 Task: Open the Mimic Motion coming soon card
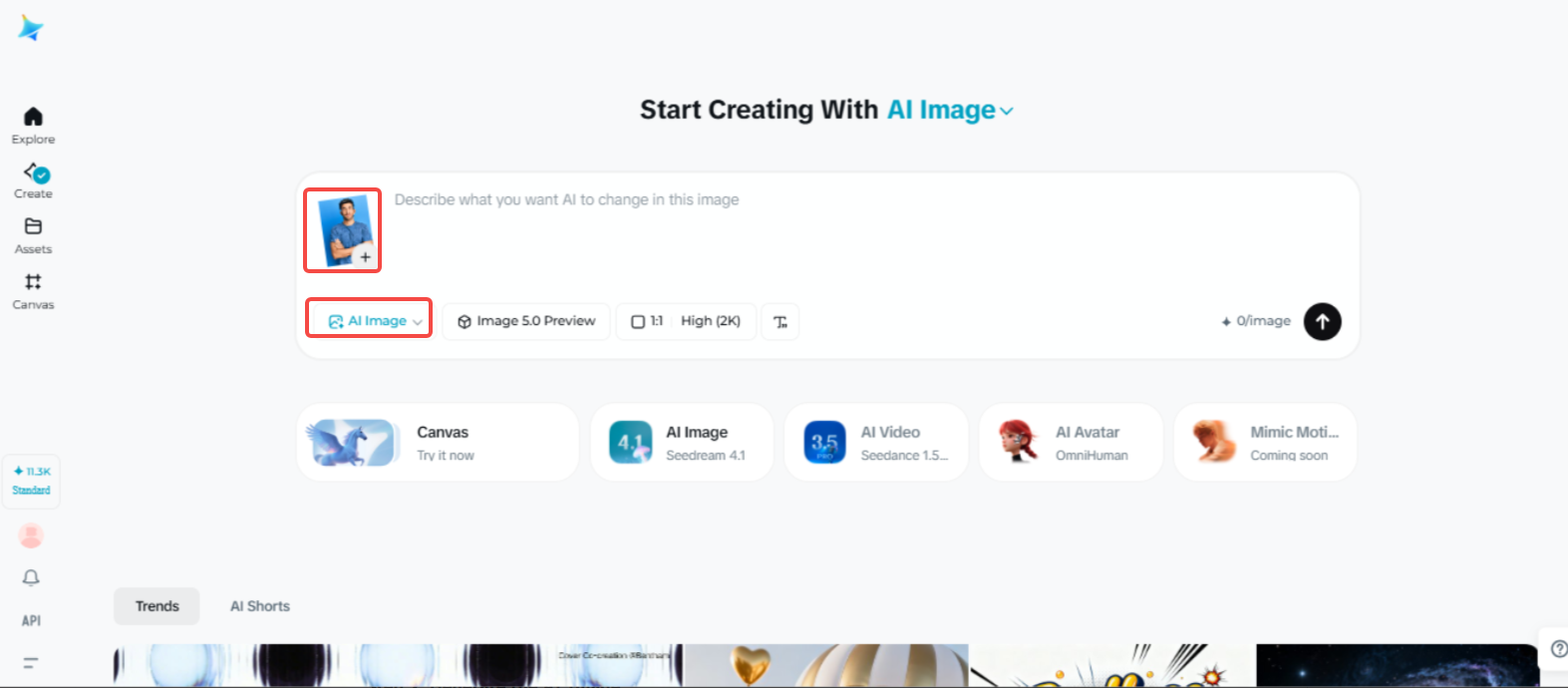tap(1266, 443)
